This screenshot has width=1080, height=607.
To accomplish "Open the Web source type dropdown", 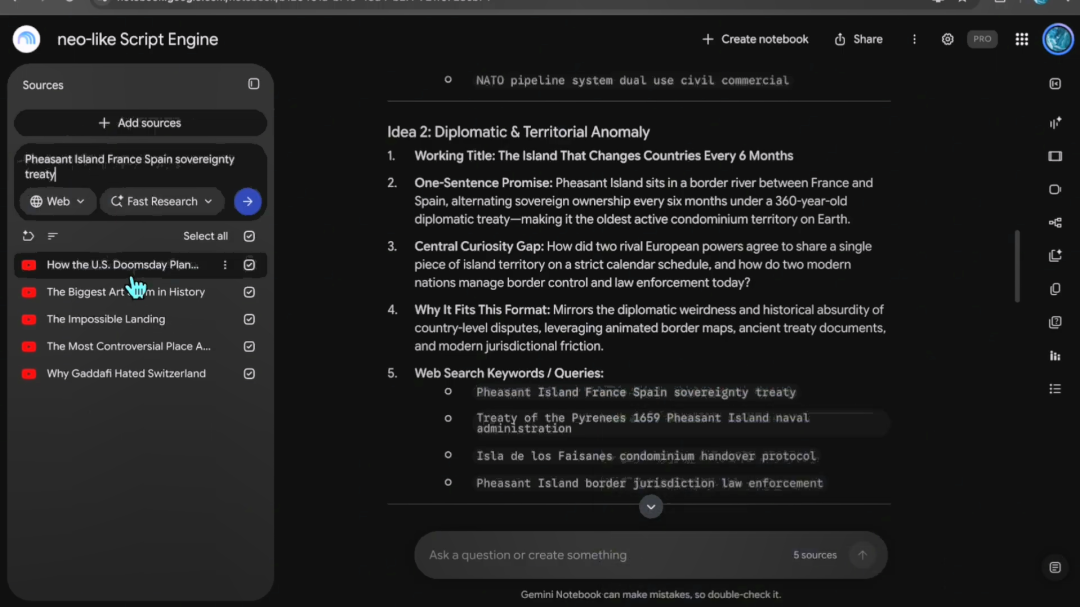I will (58, 201).
